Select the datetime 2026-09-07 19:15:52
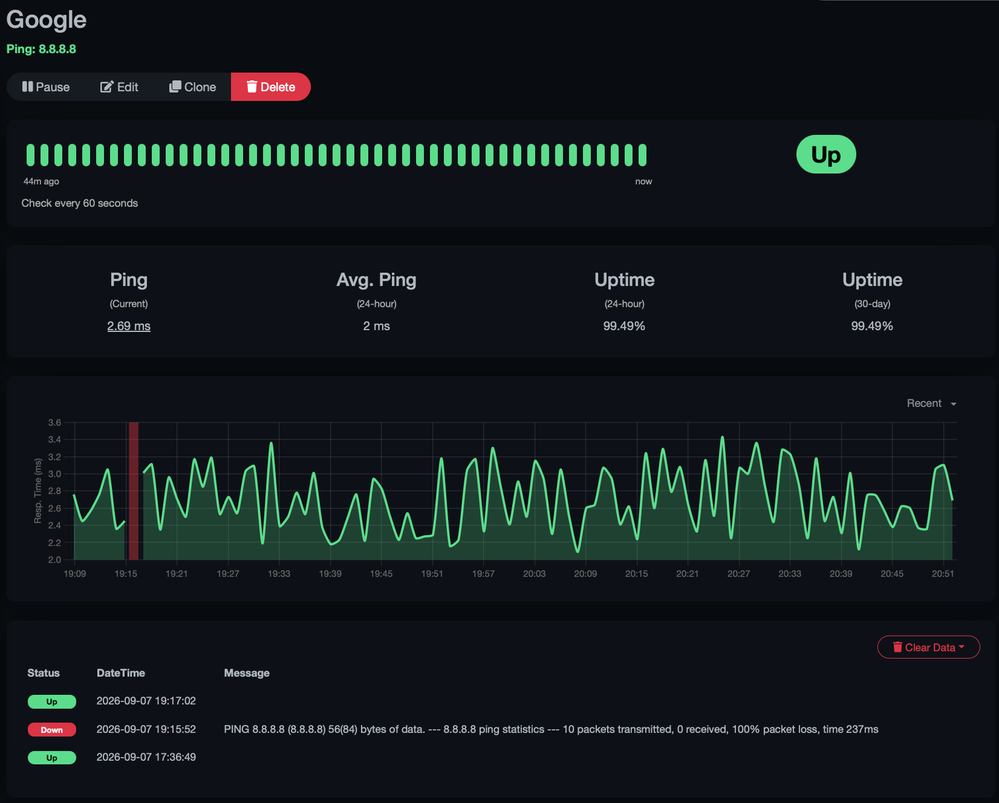 tap(146, 729)
